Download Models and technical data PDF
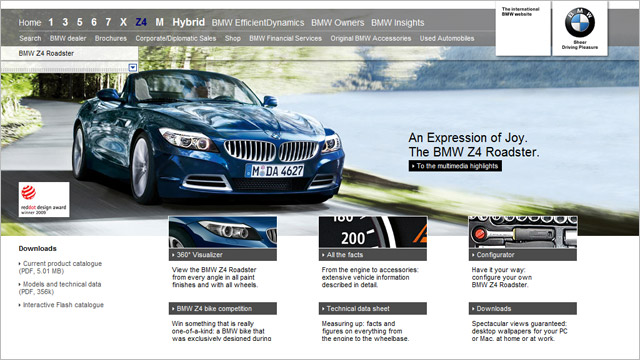This screenshot has width=640, height=360. [x=60, y=288]
